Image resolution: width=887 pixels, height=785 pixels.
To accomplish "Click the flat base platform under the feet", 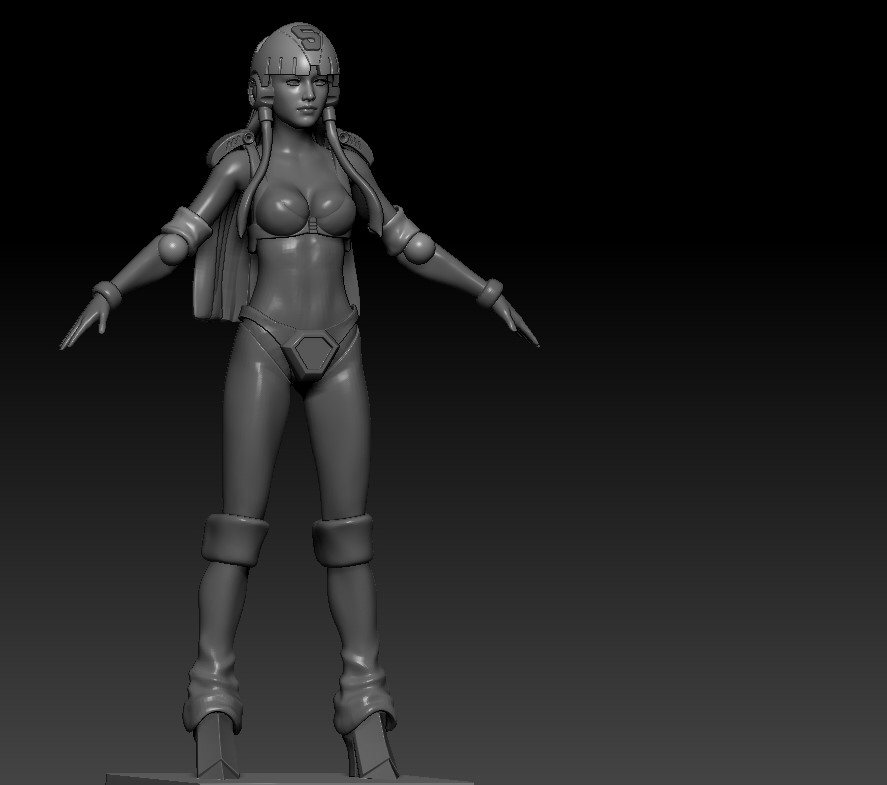I will [289, 779].
